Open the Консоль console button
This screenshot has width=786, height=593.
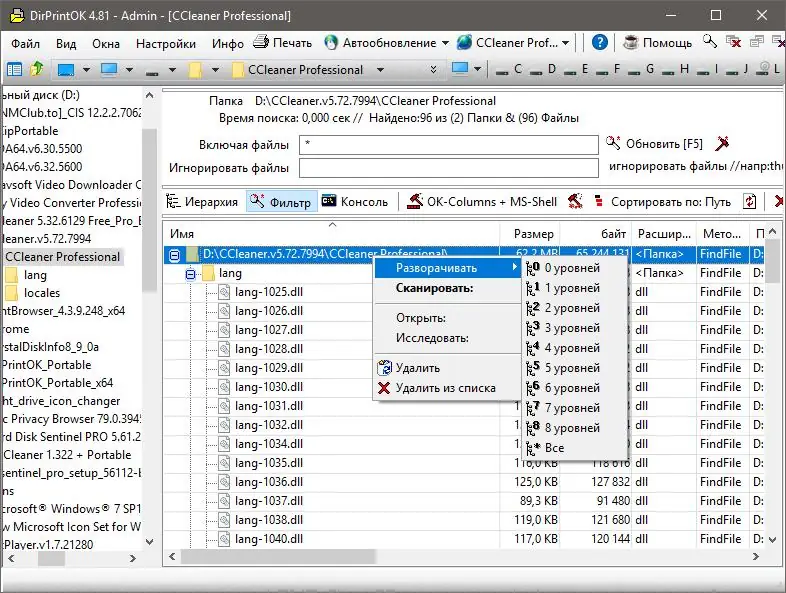[x=355, y=202]
